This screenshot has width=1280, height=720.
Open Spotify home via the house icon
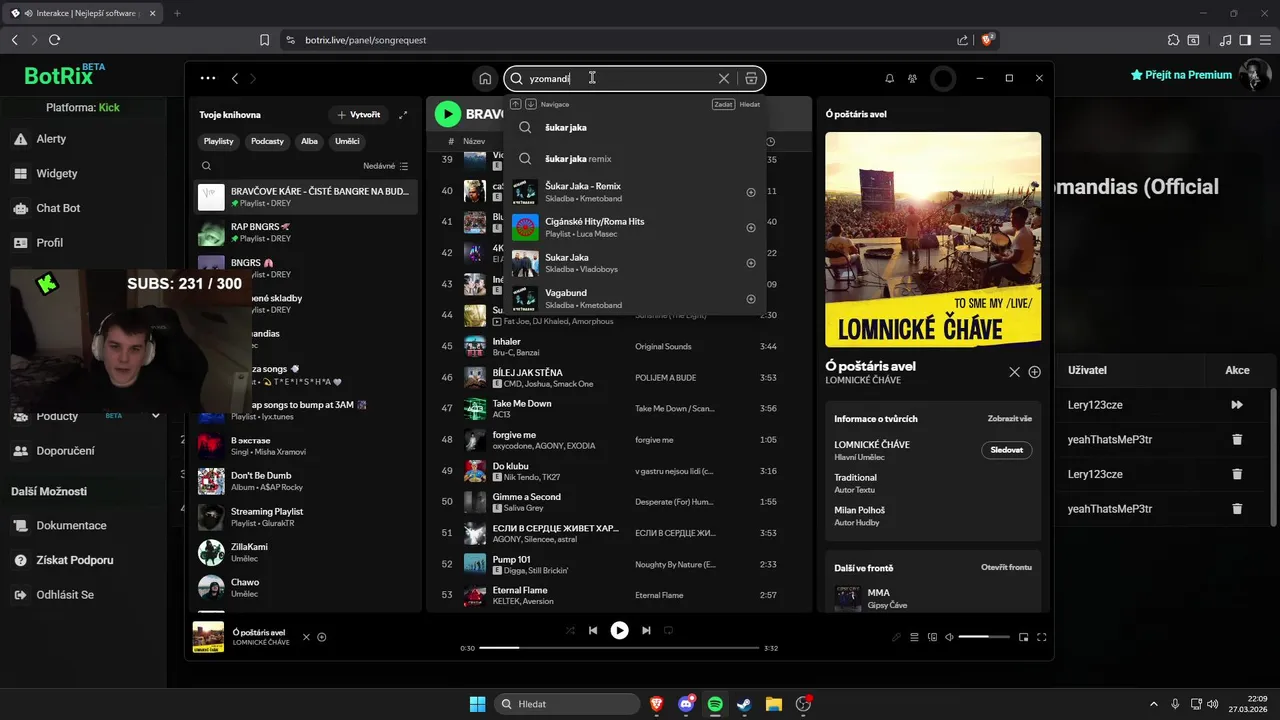(x=485, y=78)
